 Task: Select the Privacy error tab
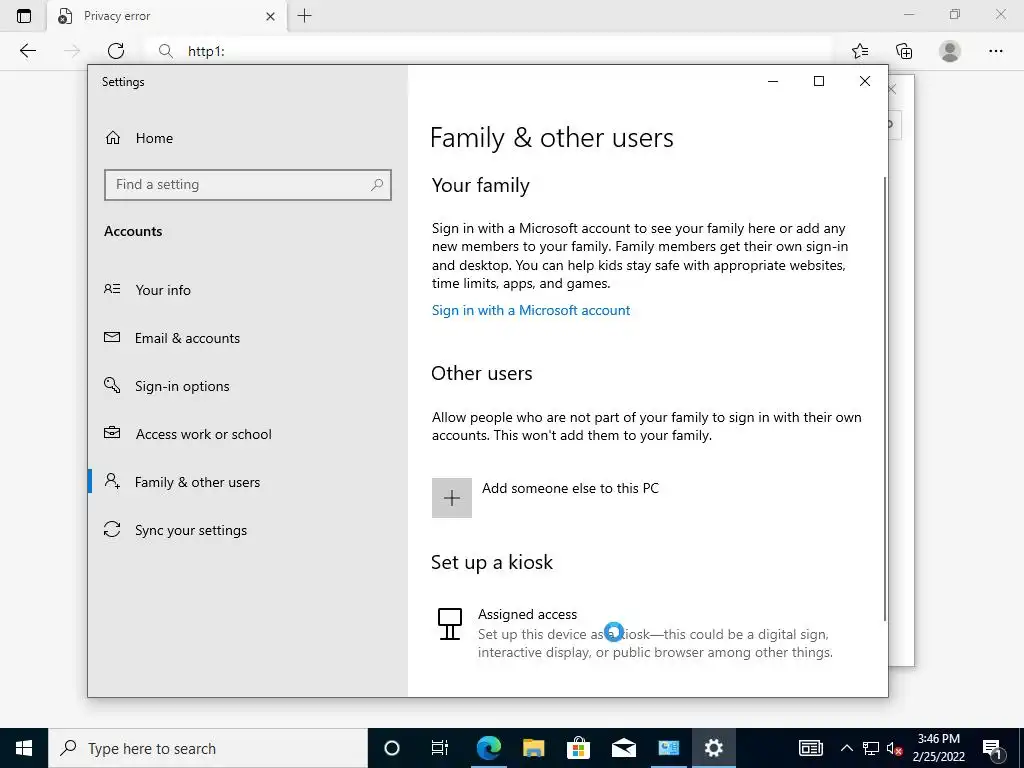[x=167, y=16]
